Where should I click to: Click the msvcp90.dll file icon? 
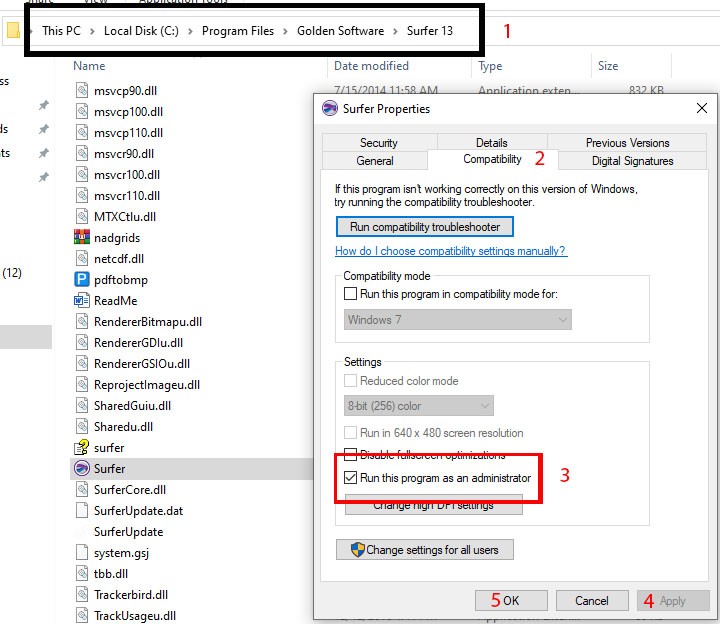[83, 90]
